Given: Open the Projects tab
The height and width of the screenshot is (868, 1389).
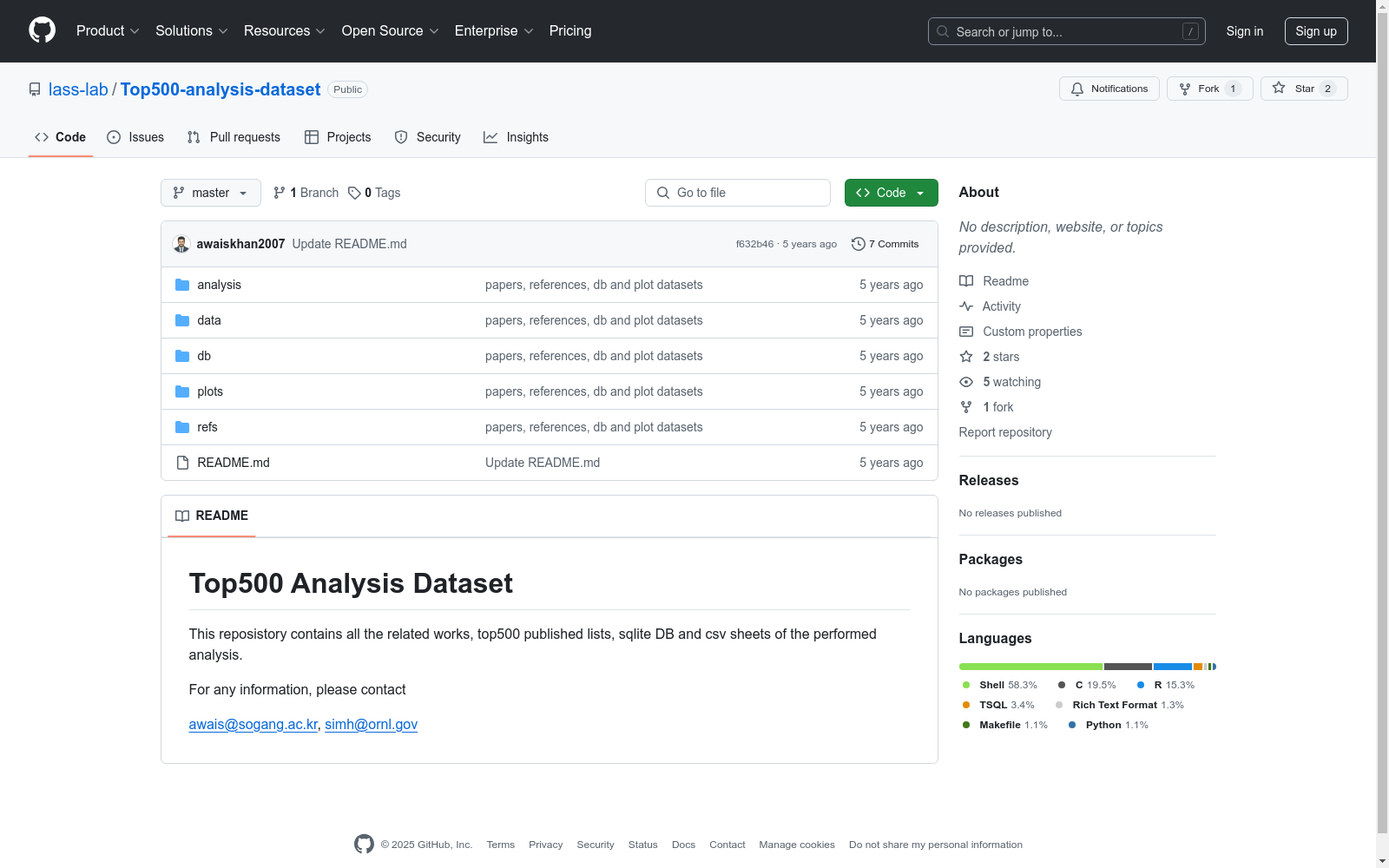Looking at the screenshot, I should [x=338, y=137].
